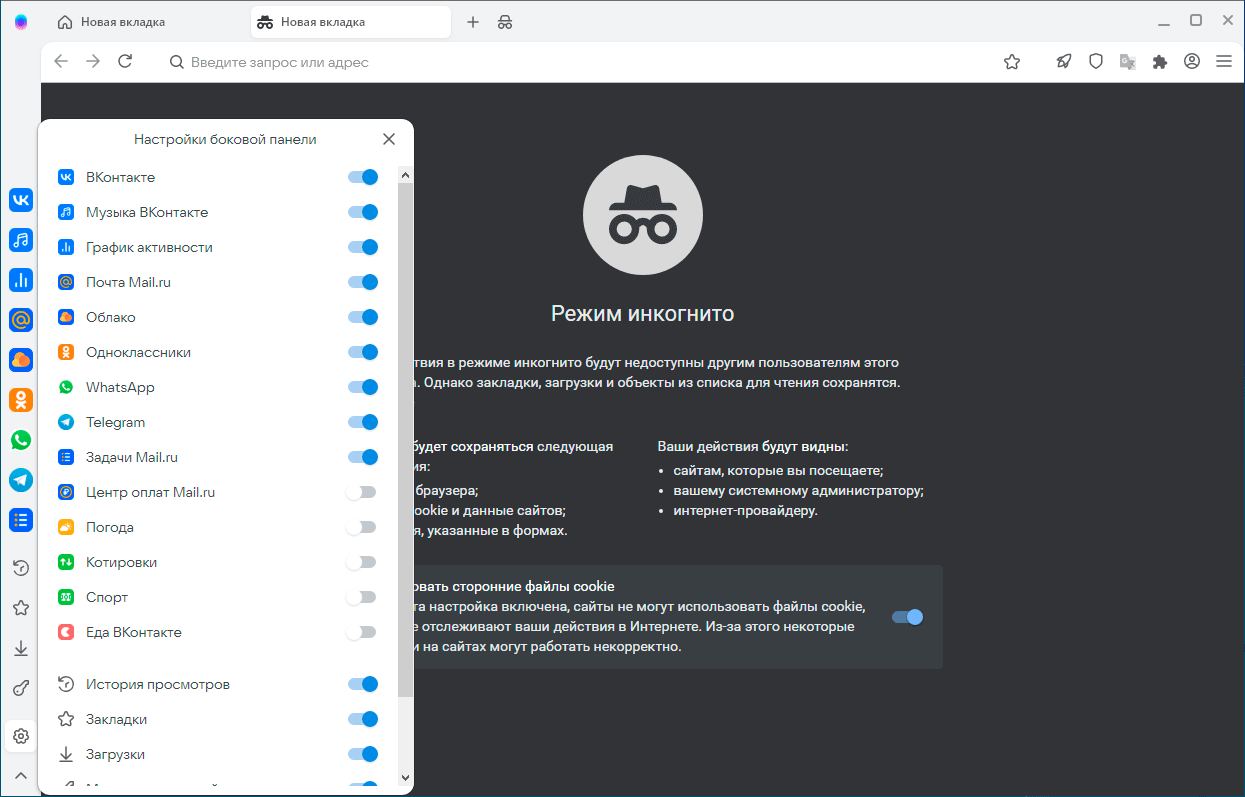Turn off WhatsApp switch
The width and height of the screenshot is (1245, 797).
pyautogui.click(x=363, y=387)
